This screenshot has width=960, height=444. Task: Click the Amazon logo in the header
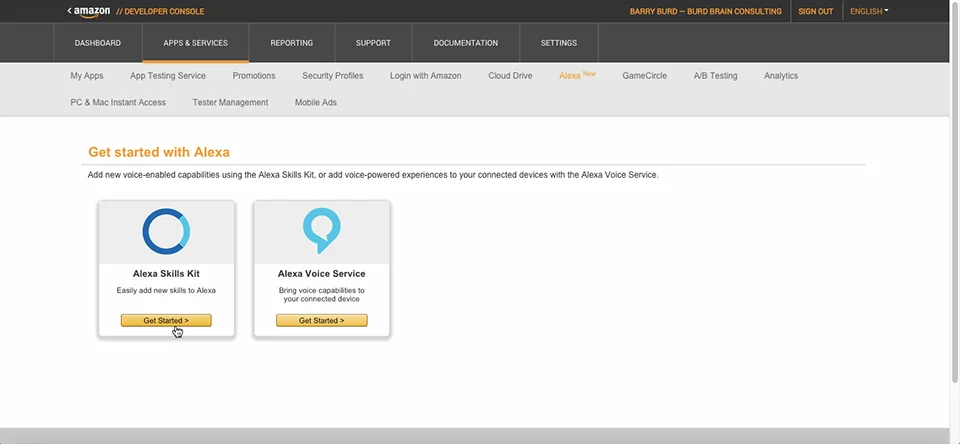(x=92, y=11)
